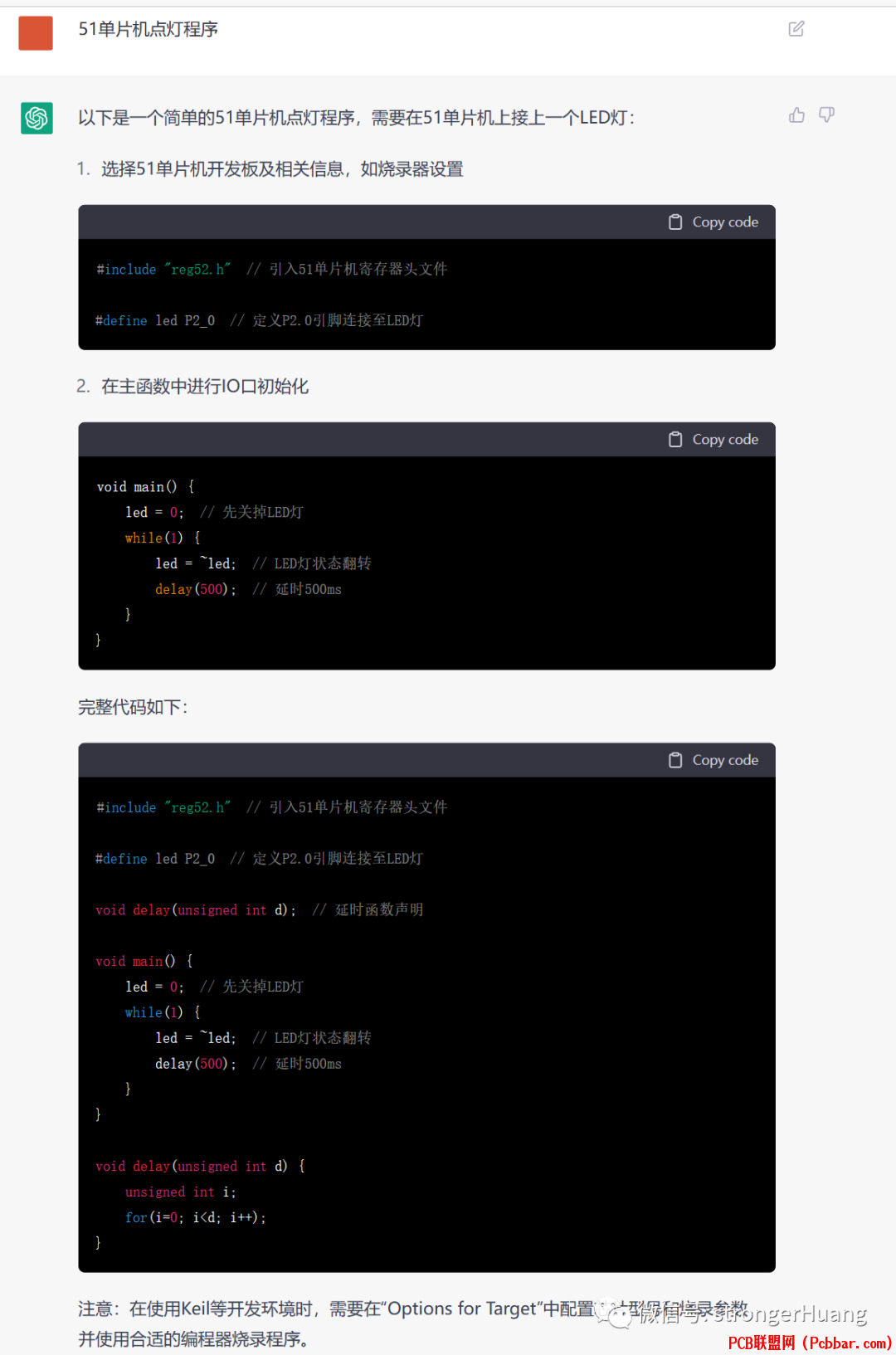Click the #define line in the full code block
This screenshot has width=896, height=1355.
(x=259, y=859)
